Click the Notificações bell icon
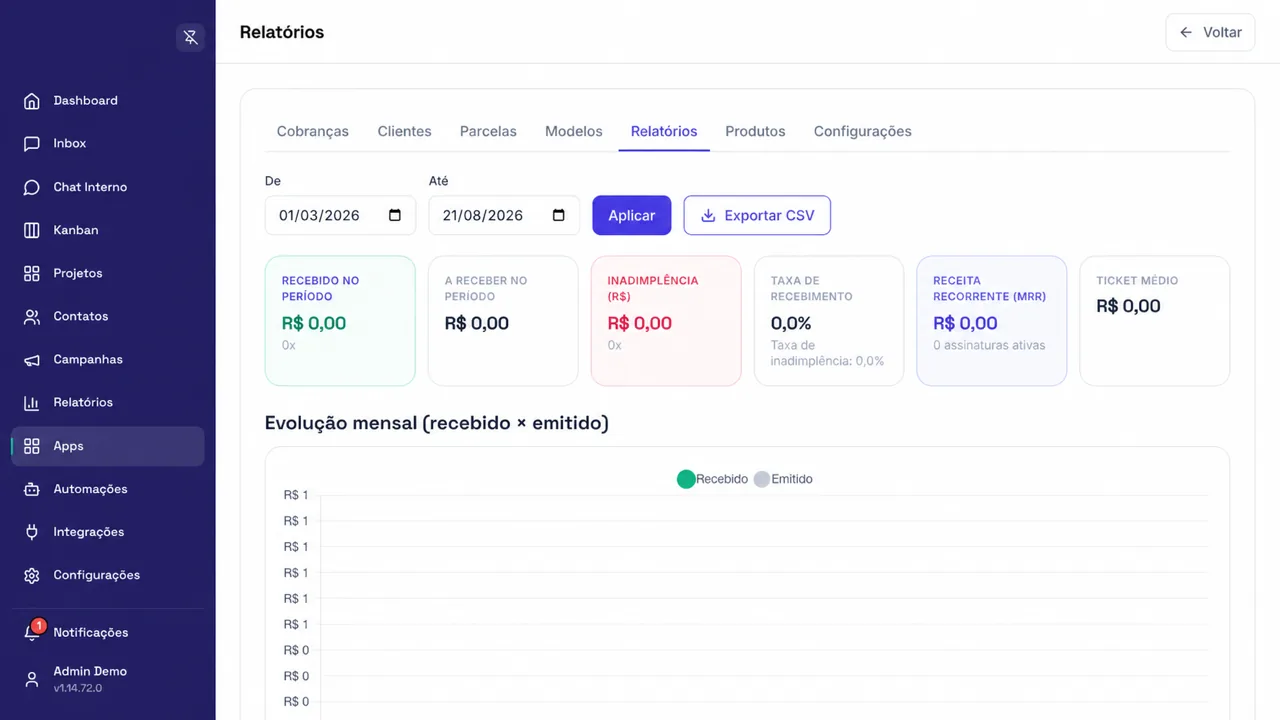This screenshot has width=1280, height=720. [x=32, y=633]
